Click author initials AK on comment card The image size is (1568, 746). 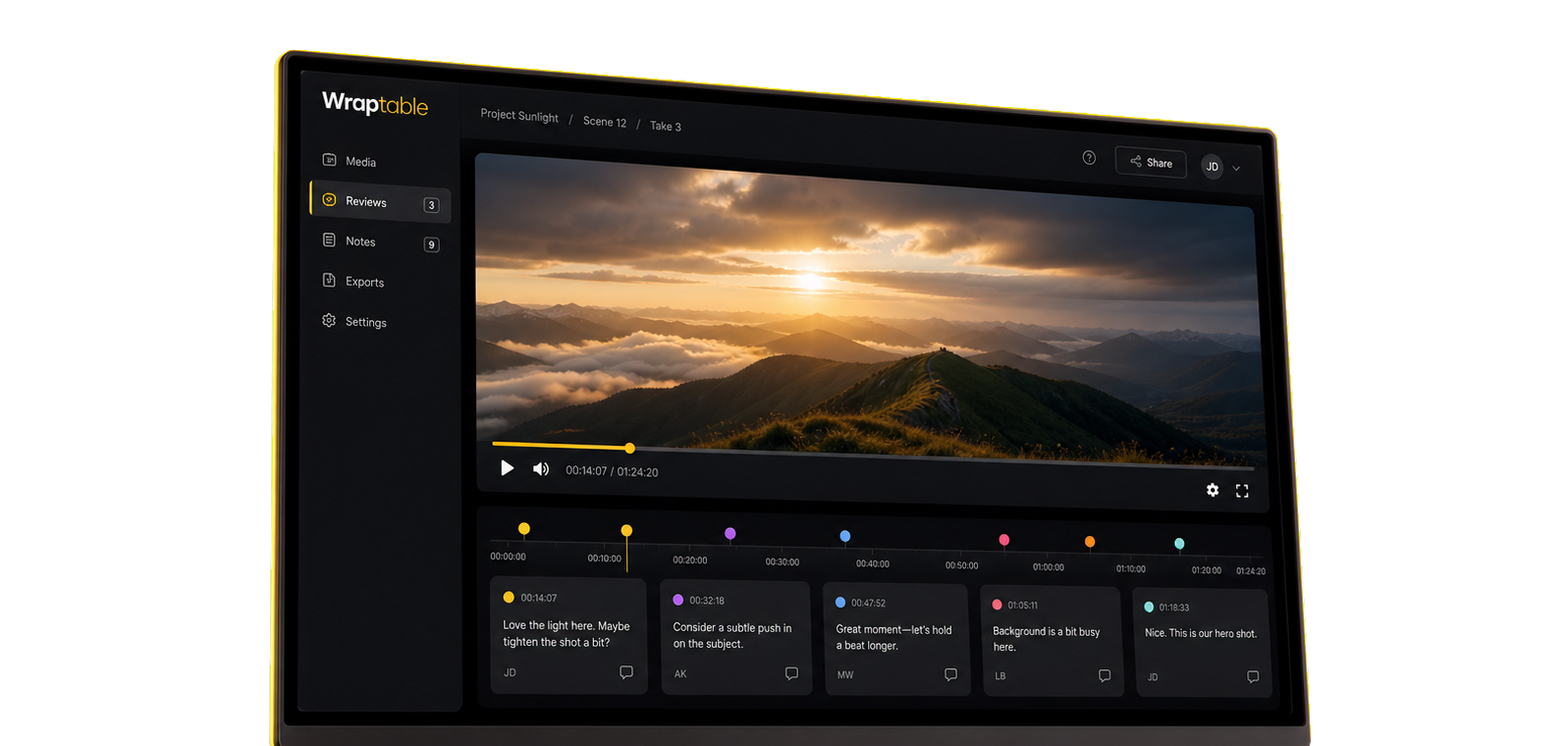click(x=680, y=674)
